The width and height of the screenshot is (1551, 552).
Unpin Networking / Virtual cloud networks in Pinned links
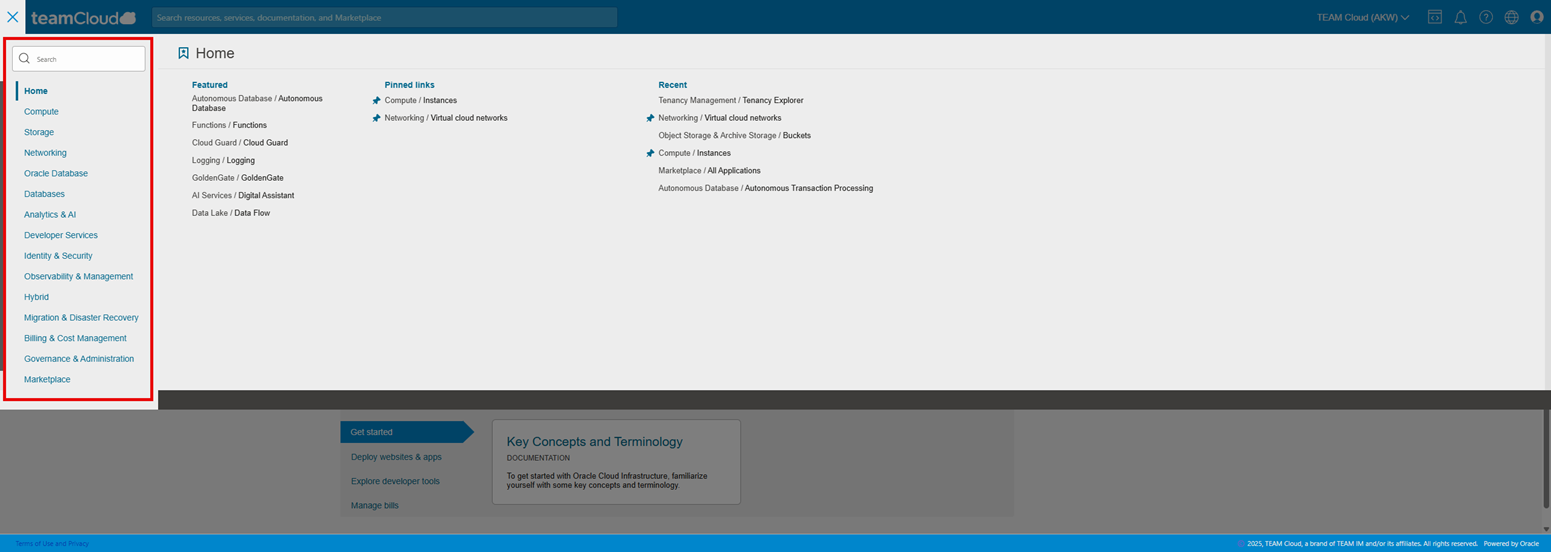377,118
